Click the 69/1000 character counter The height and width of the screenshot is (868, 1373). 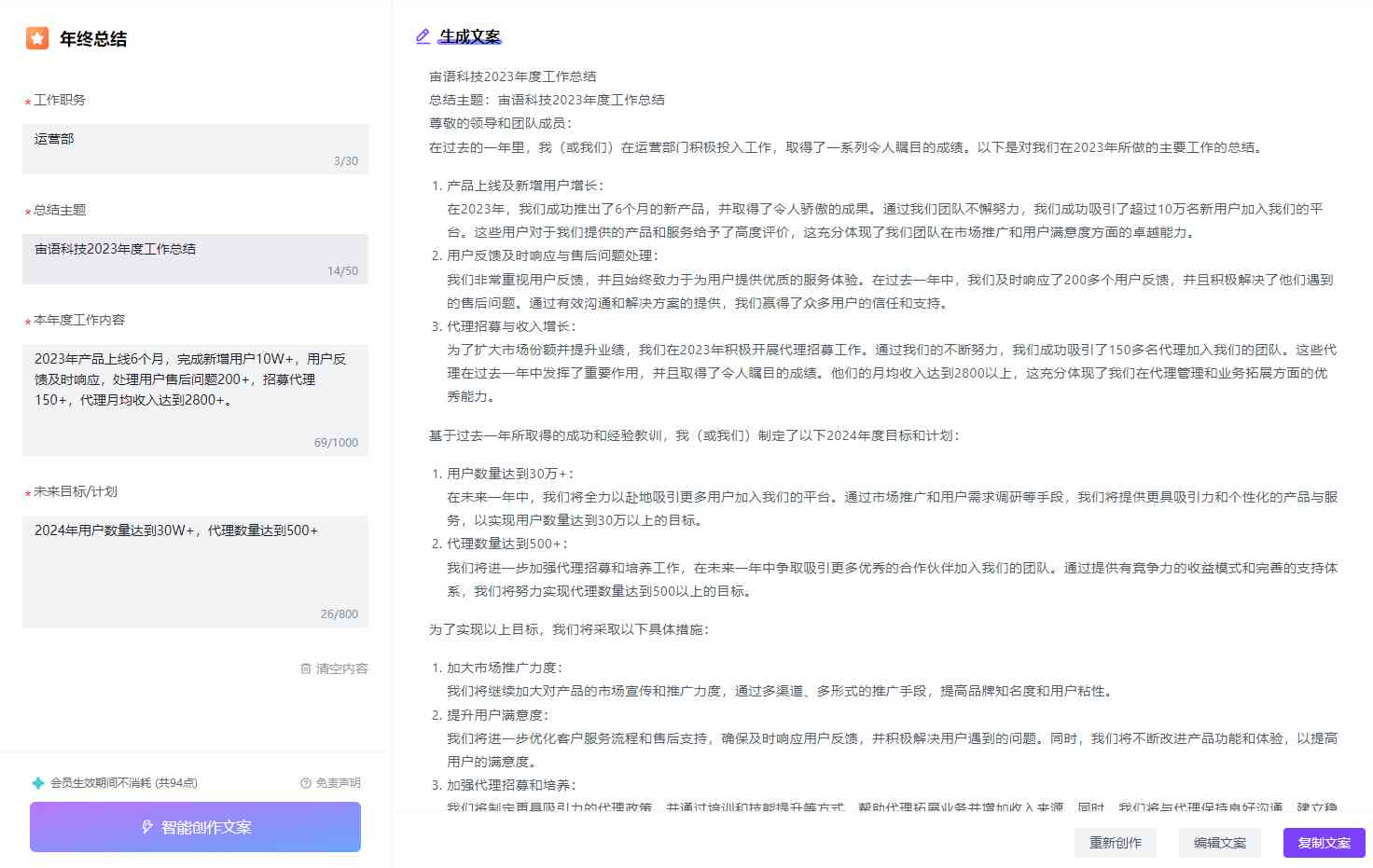pyautogui.click(x=336, y=443)
